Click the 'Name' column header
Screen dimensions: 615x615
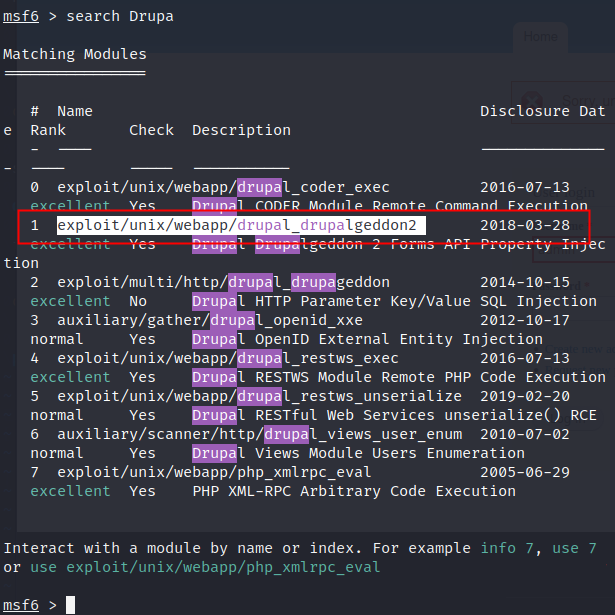[75, 111]
